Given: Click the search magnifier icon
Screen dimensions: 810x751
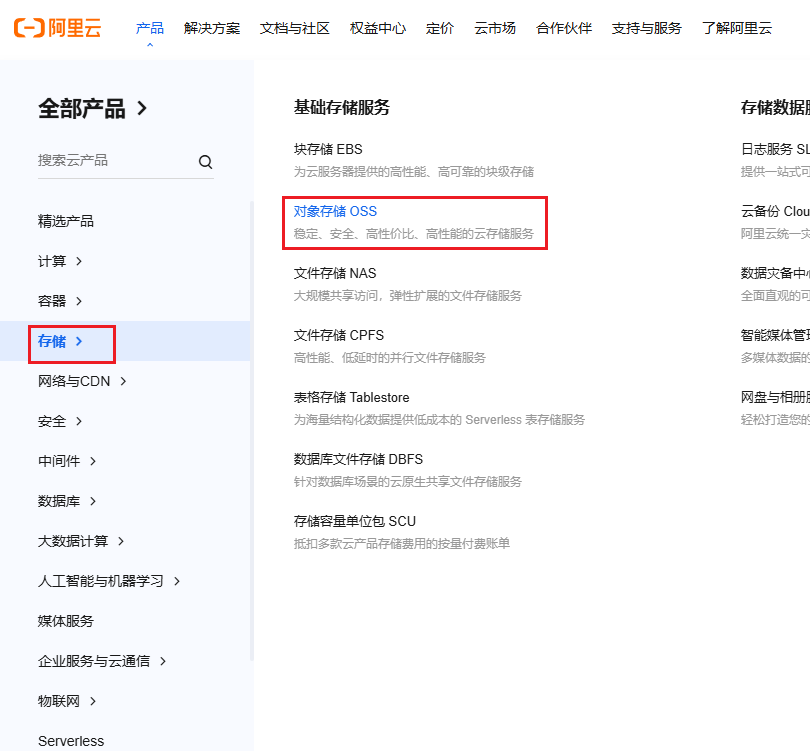Looking at the screenshot, I should coord(206,162).
